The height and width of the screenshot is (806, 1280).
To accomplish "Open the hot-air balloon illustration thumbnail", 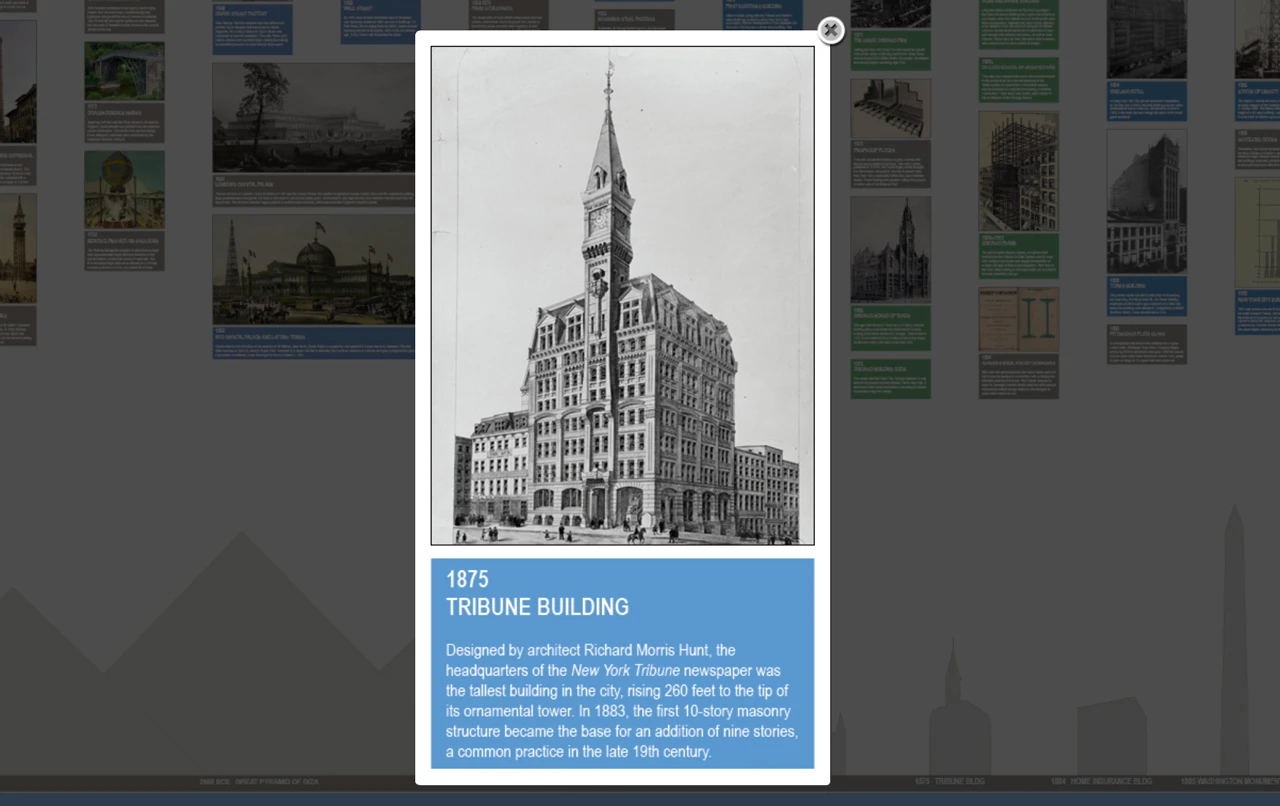I will click(x=124, y=190).
